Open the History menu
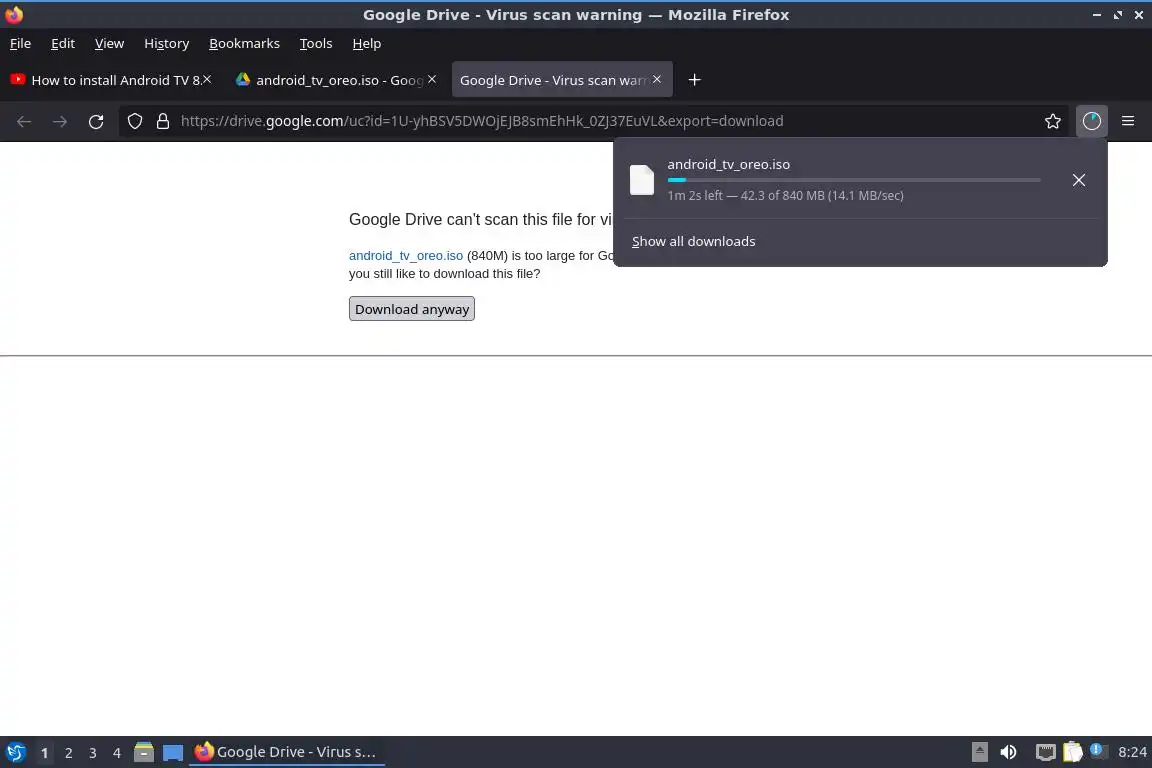 pos(167,43)
